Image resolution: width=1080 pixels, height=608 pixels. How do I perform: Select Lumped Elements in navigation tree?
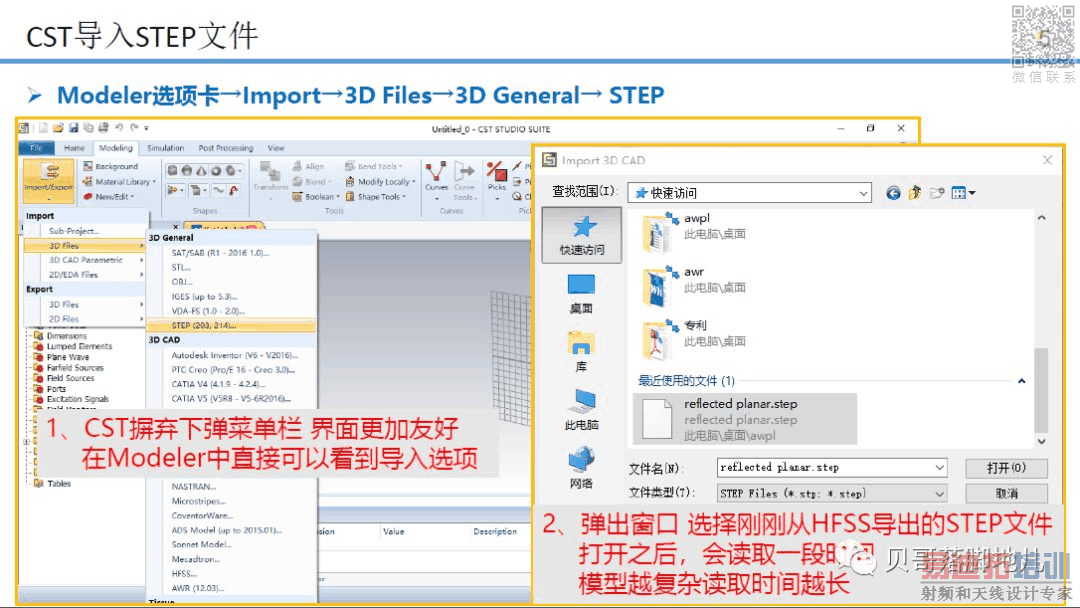coord(79,346)
